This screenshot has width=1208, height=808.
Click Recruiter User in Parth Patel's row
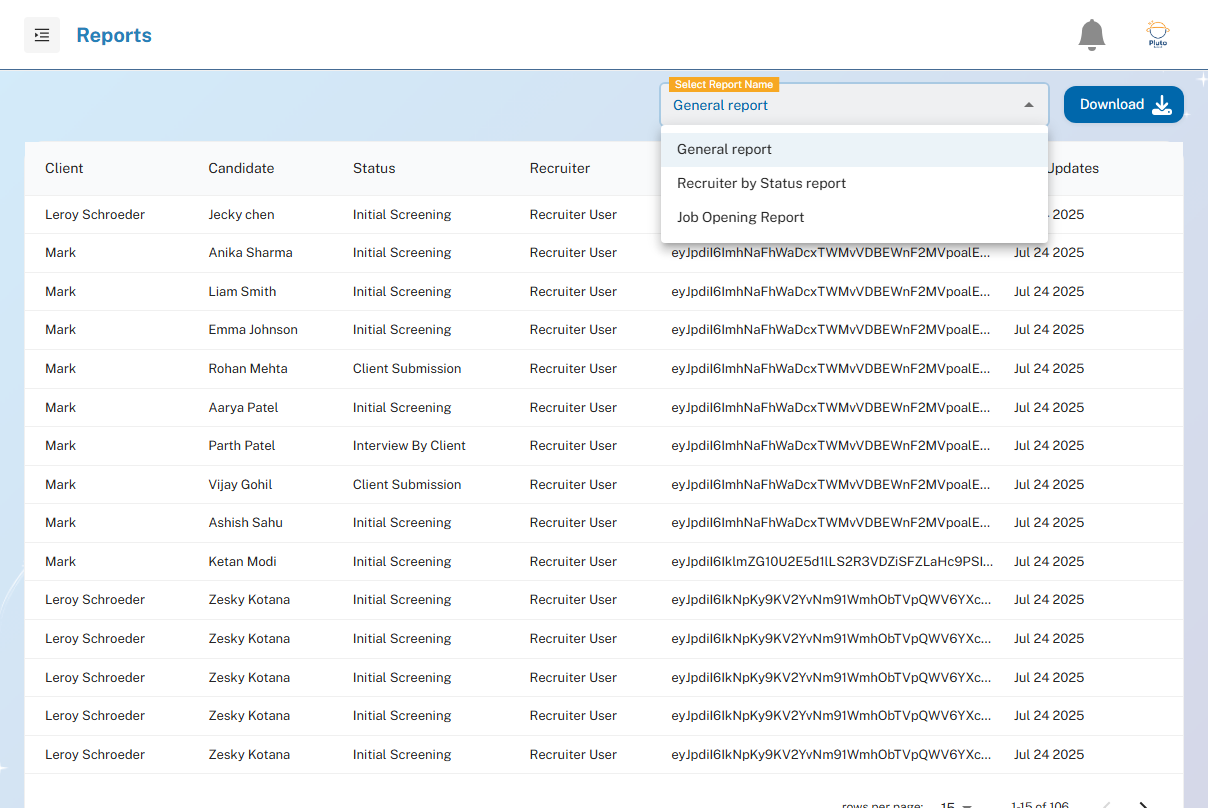(x=573, y=446)
